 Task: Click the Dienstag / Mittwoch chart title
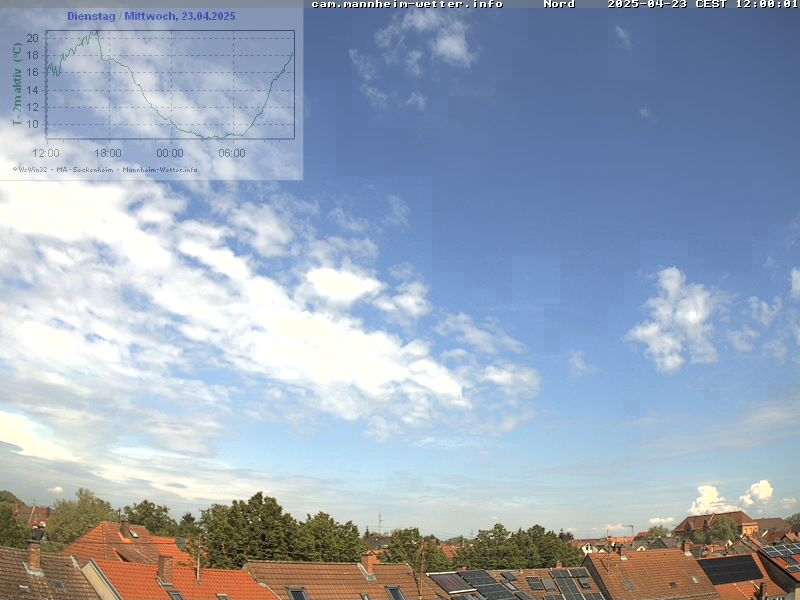click(x=151, y=16)
